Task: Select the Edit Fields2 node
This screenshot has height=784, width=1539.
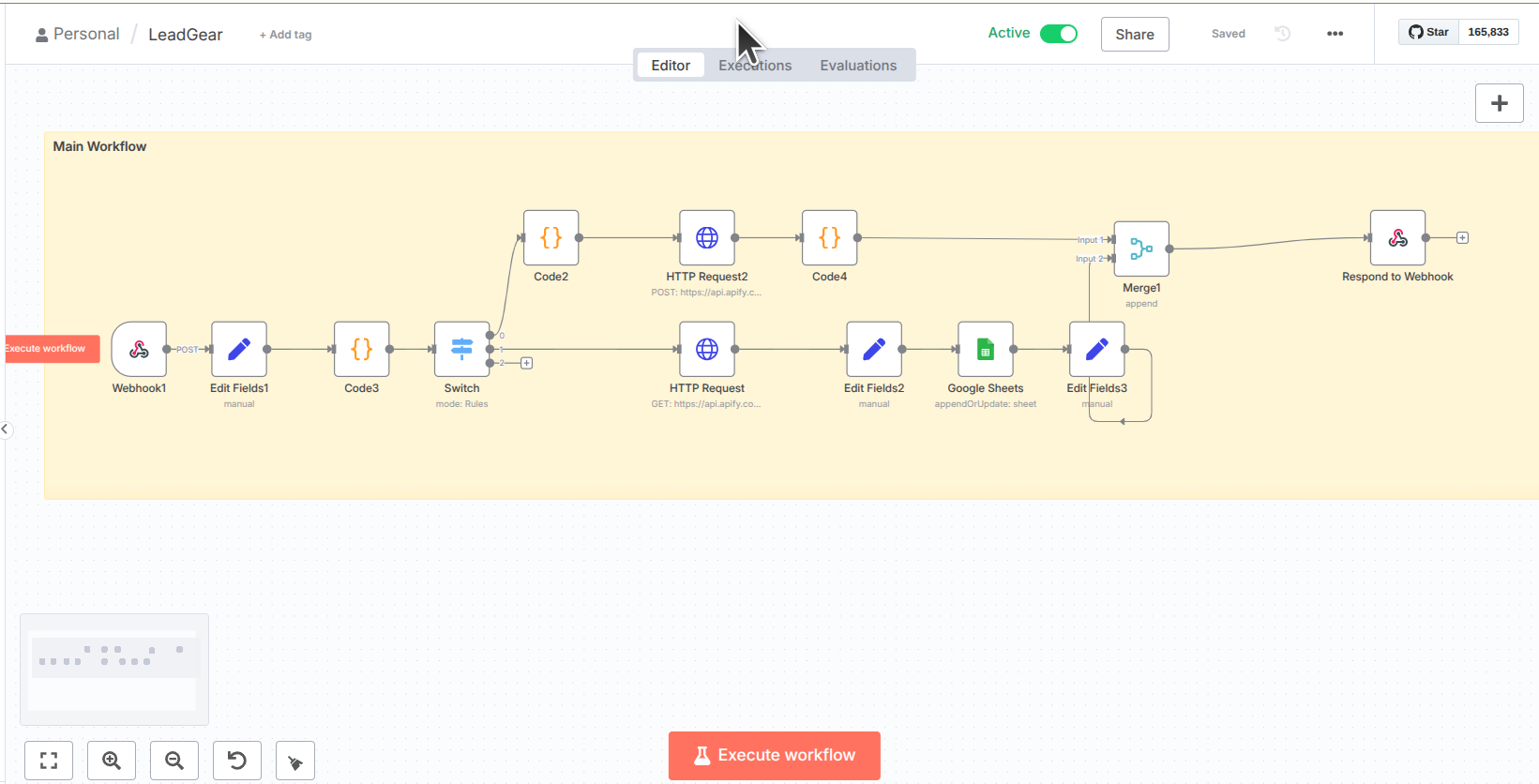Action: click(x=874, y=349)
